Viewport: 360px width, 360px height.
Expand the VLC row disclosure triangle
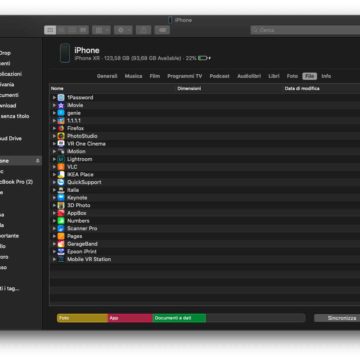(54, 167)
